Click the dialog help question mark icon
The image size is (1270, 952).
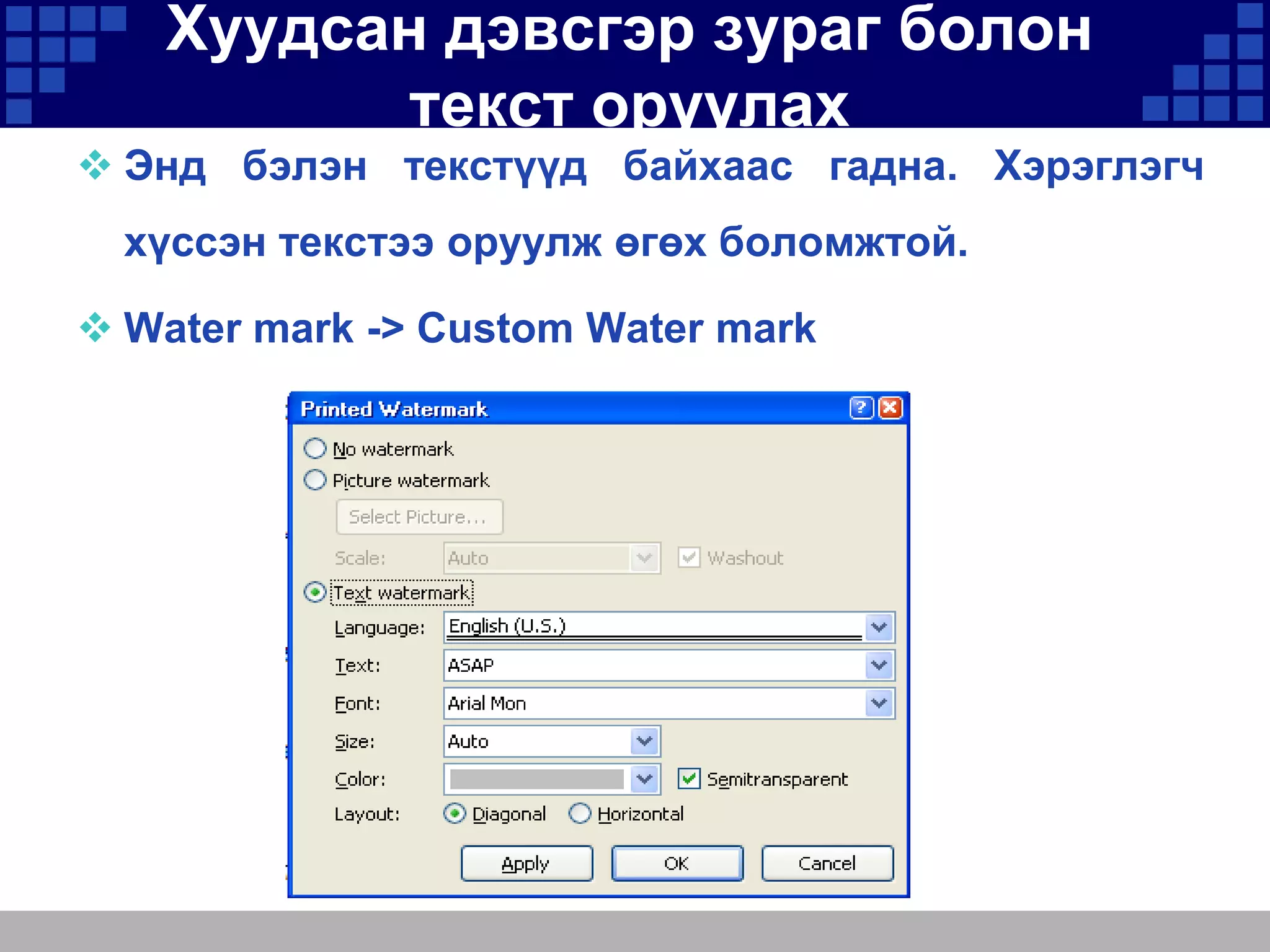(x=861, y=408)
